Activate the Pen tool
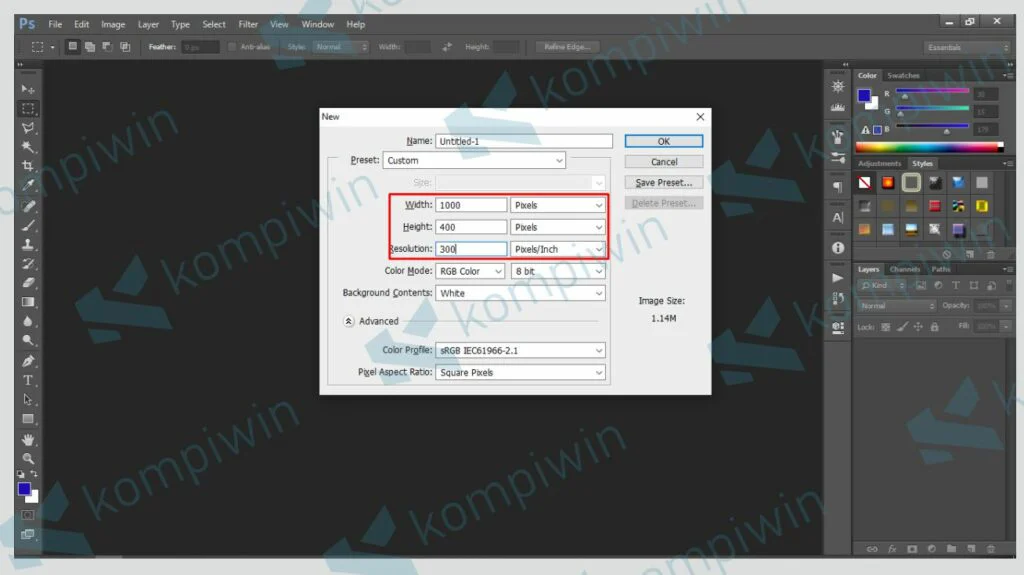1024x575 pixels. 28,361
